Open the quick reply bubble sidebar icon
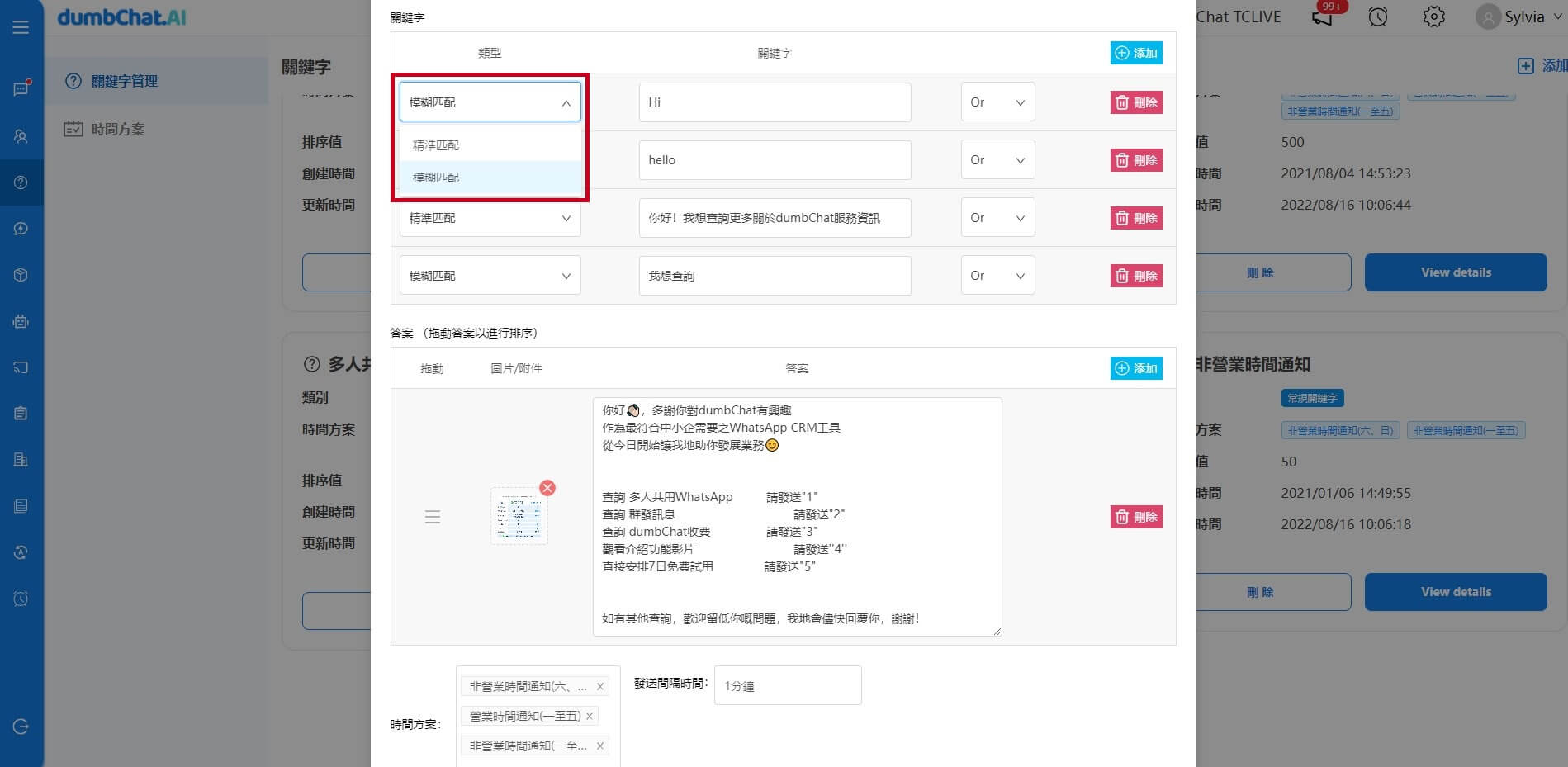The width and height of the screenshot is (1568, 767). click(21, 229)
